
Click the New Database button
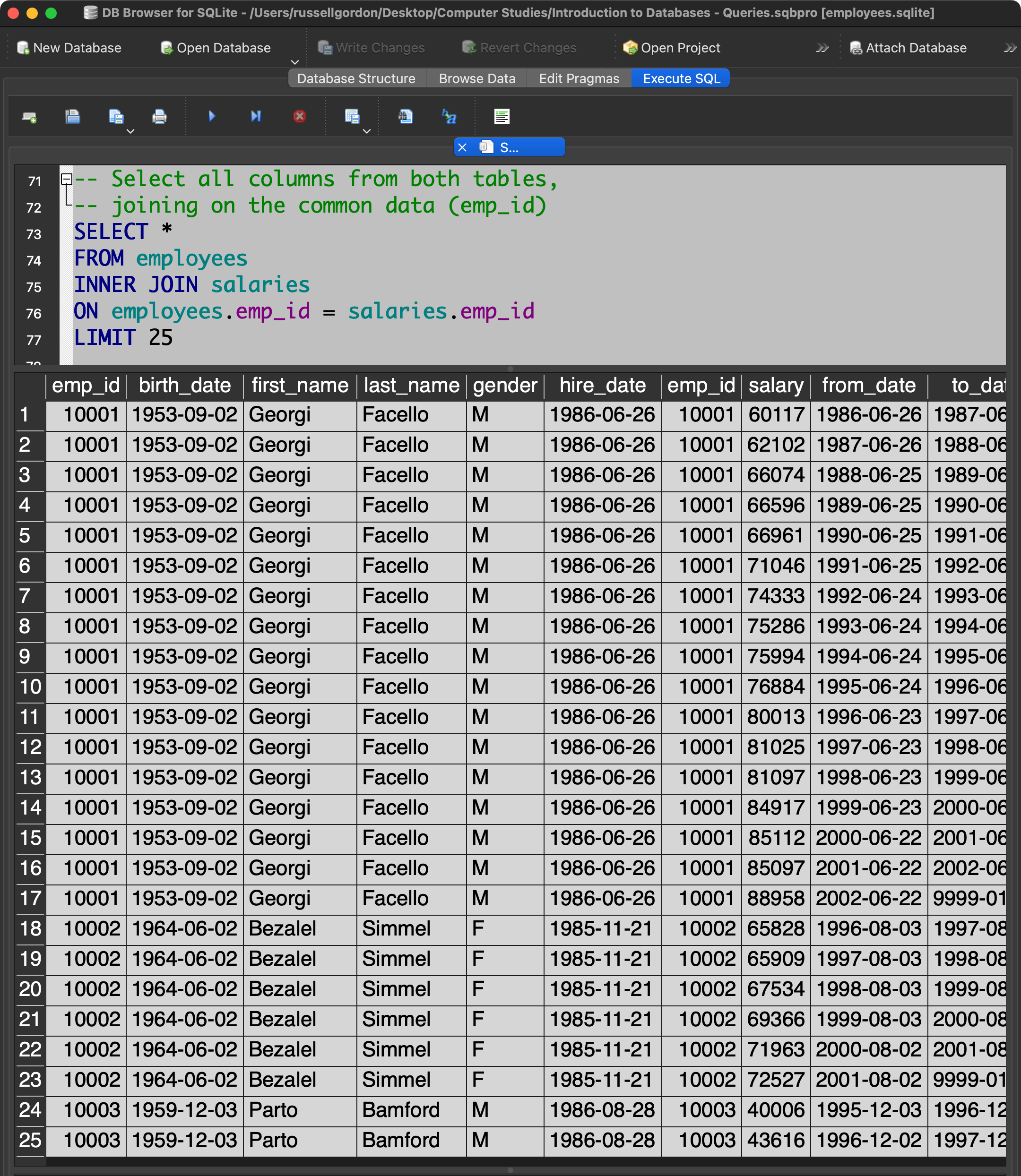(x=69, y=48)
